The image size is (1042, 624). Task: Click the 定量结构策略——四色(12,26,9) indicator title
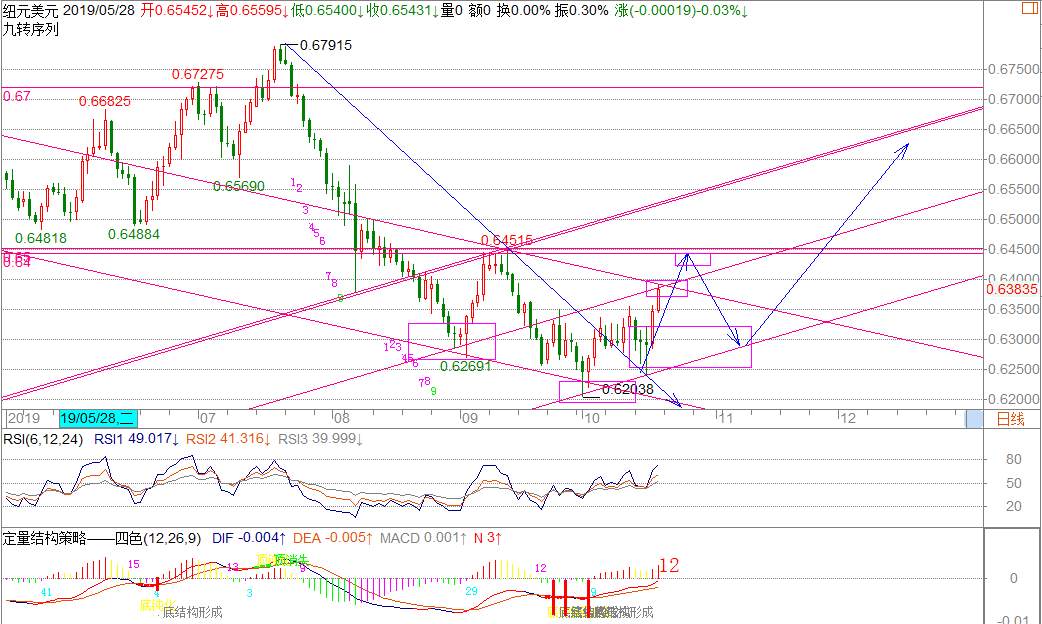pyautogui.click(x=102, y=538)
